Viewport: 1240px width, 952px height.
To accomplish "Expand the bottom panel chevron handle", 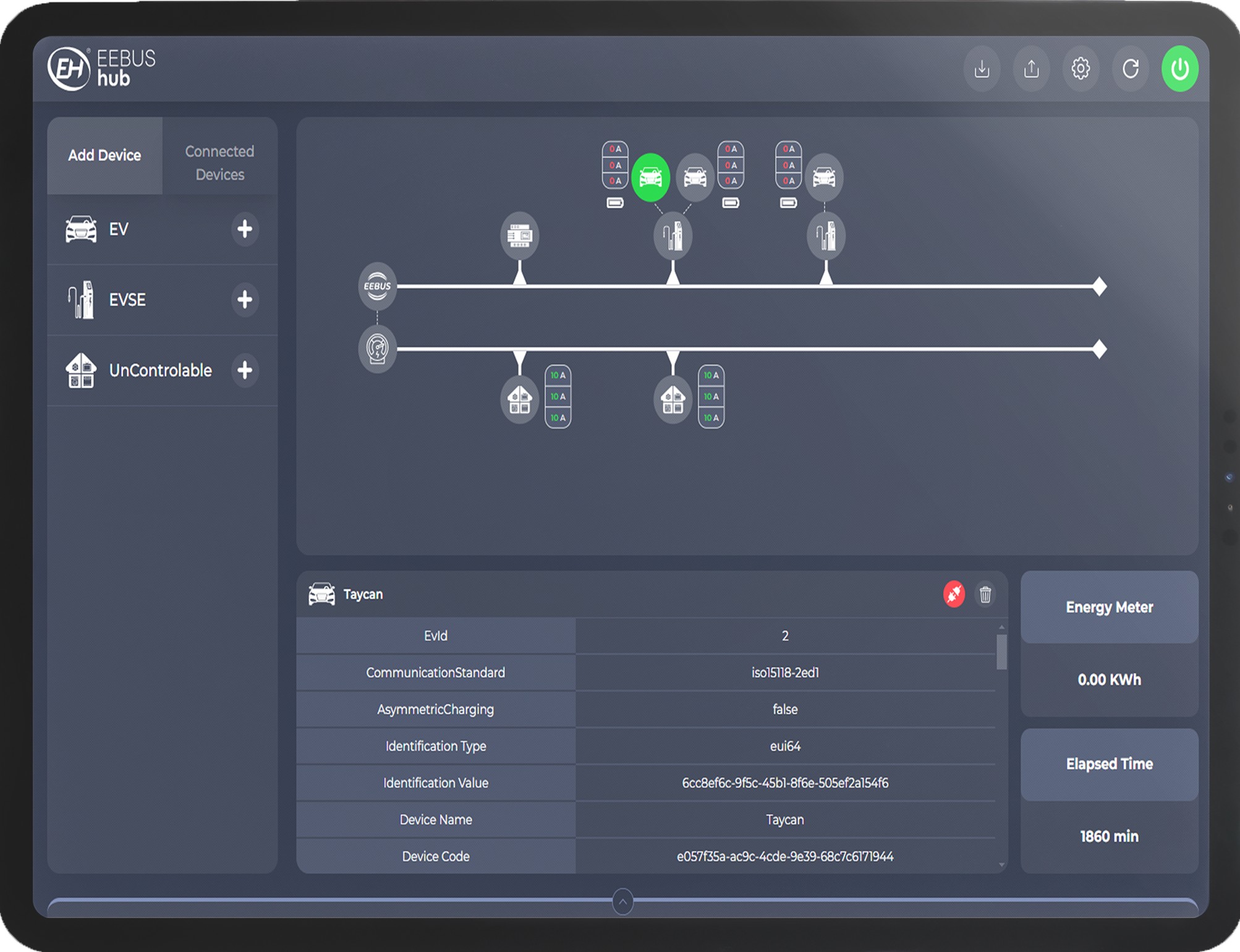I will pyautogui.click(x=622, y=902).
